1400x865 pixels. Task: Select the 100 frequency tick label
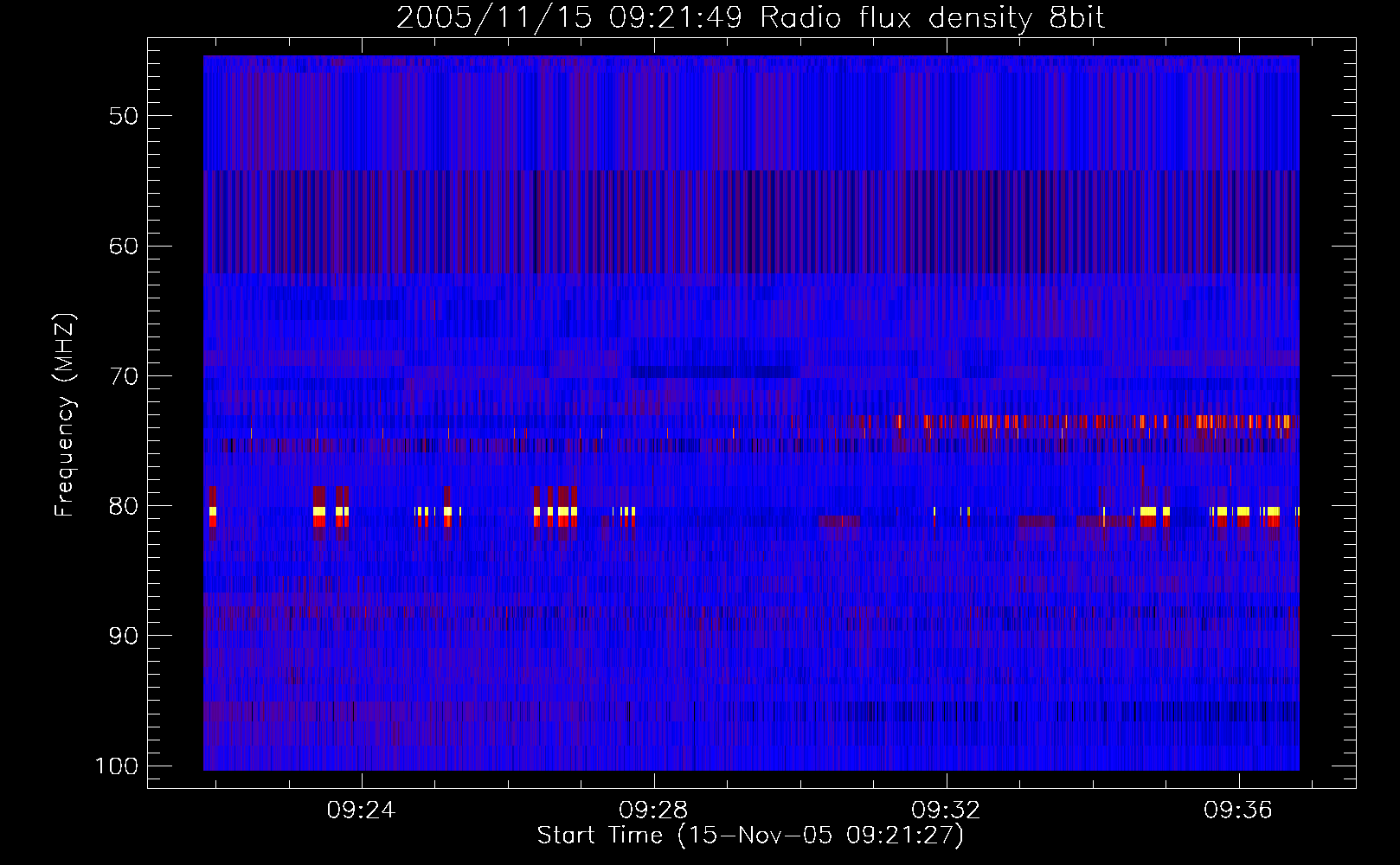point(117,766)
